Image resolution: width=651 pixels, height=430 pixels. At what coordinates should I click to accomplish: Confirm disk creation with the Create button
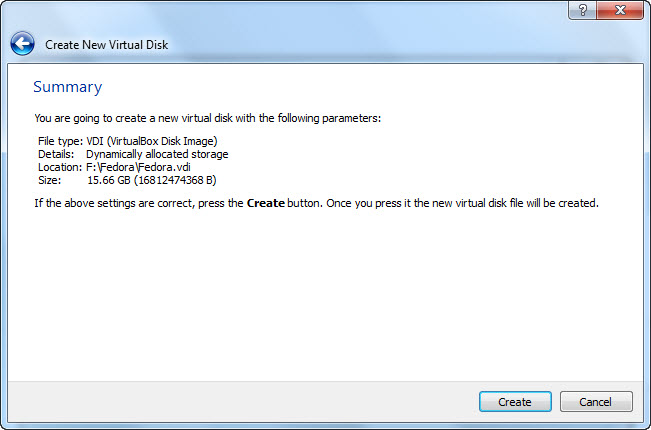coord(515,401)
